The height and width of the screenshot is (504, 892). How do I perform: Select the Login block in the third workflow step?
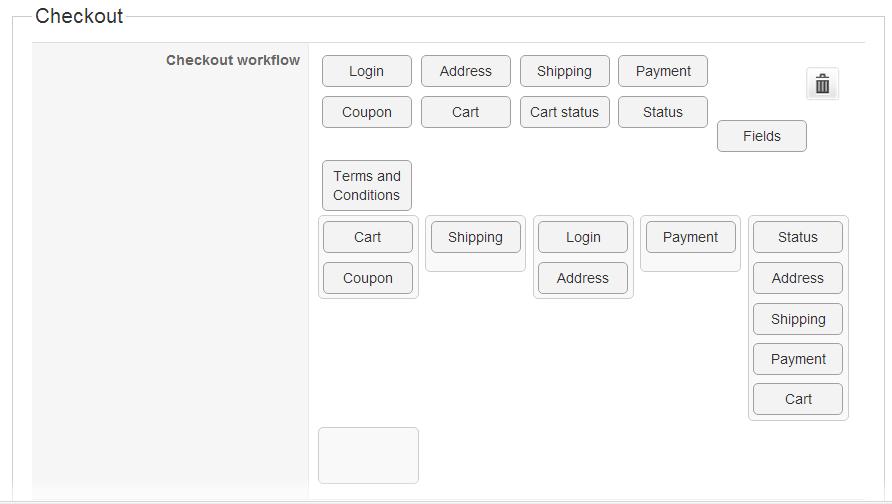pos(582,237)
